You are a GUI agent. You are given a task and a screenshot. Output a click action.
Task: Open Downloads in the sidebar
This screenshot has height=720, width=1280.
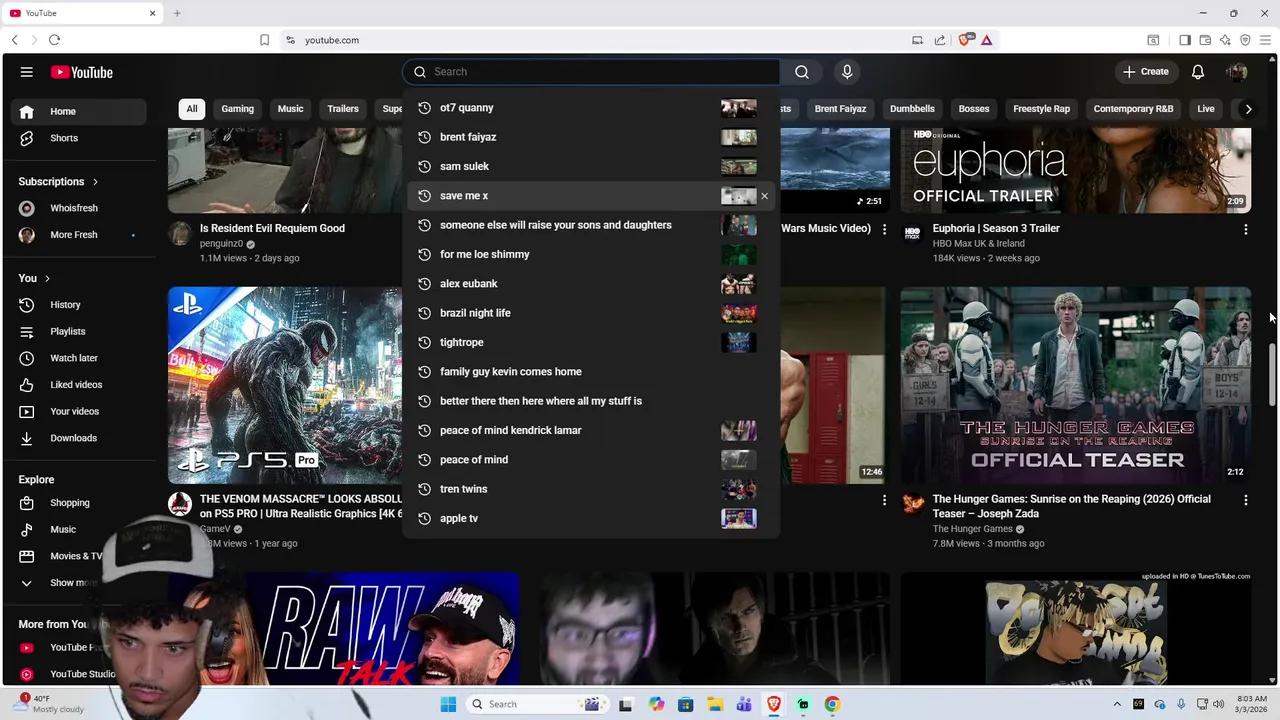point(73,437)
